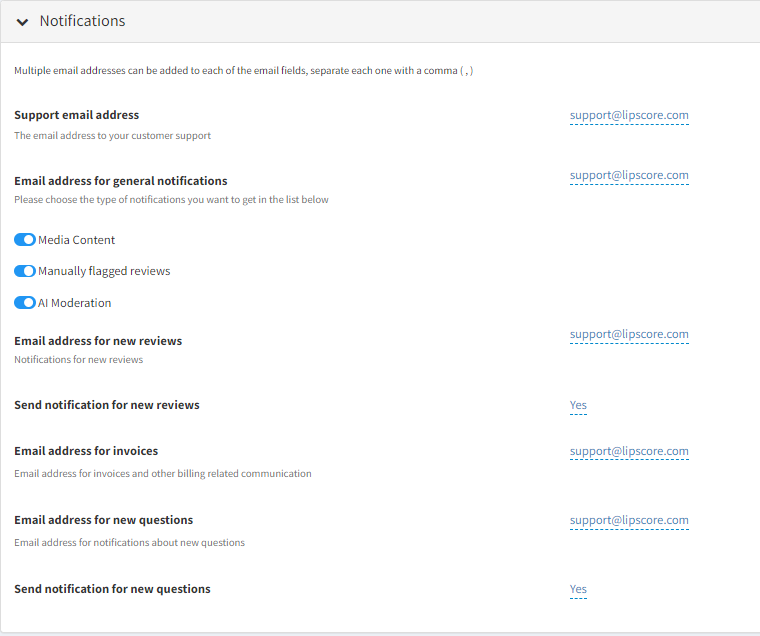Change 'Yes' for new questions notification
Image resolution: width=760 pixels, height=636 pixels.
click(578, 590)
